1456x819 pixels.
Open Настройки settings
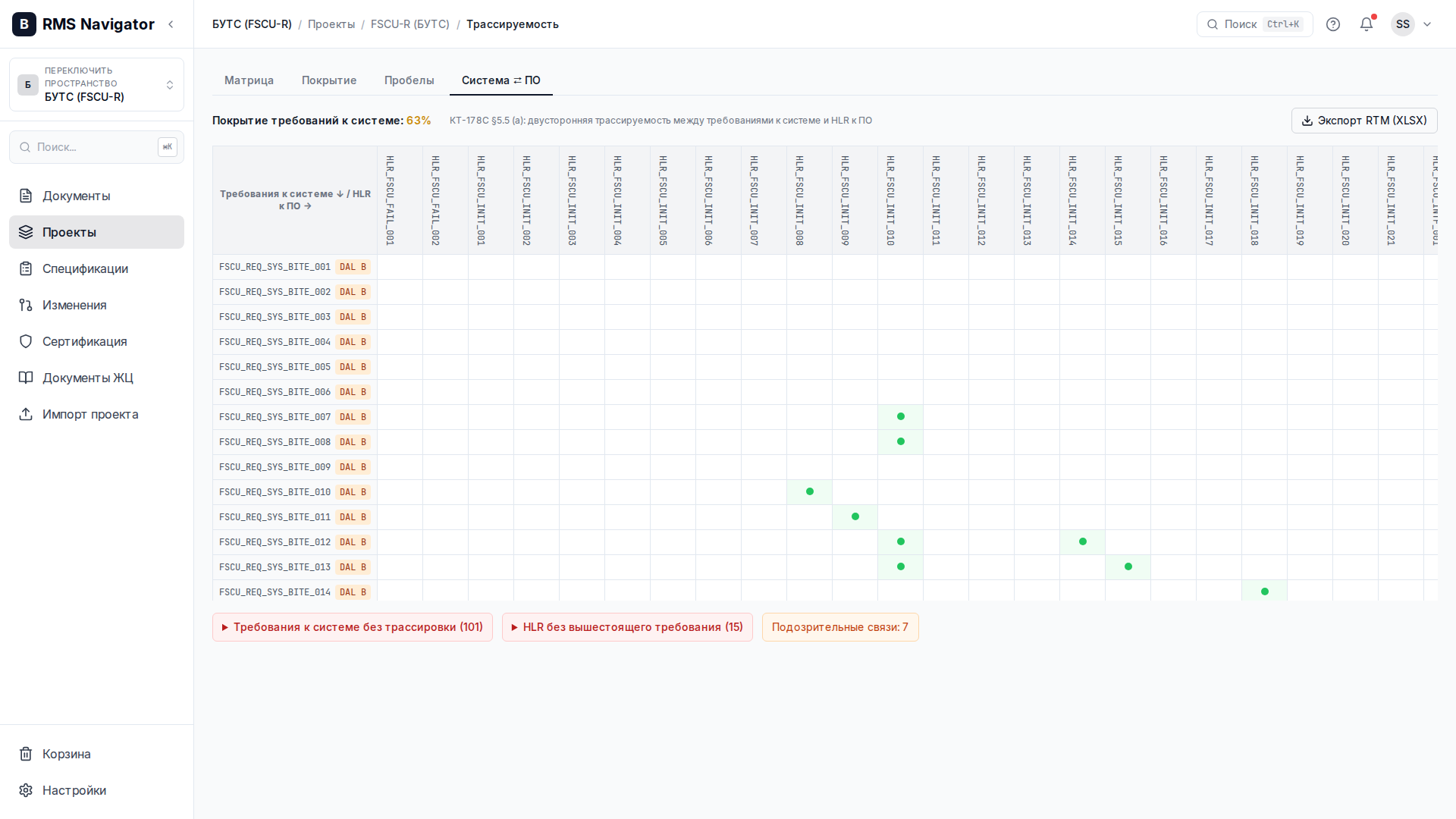96,790
